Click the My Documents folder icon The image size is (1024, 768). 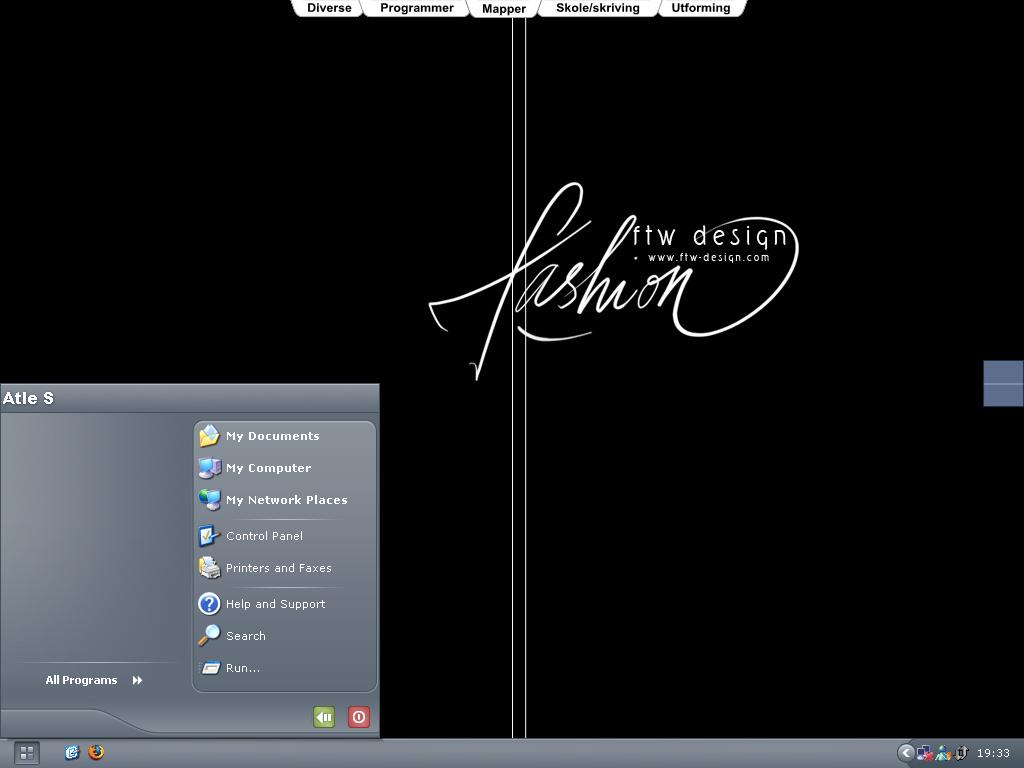coord(209,436)
